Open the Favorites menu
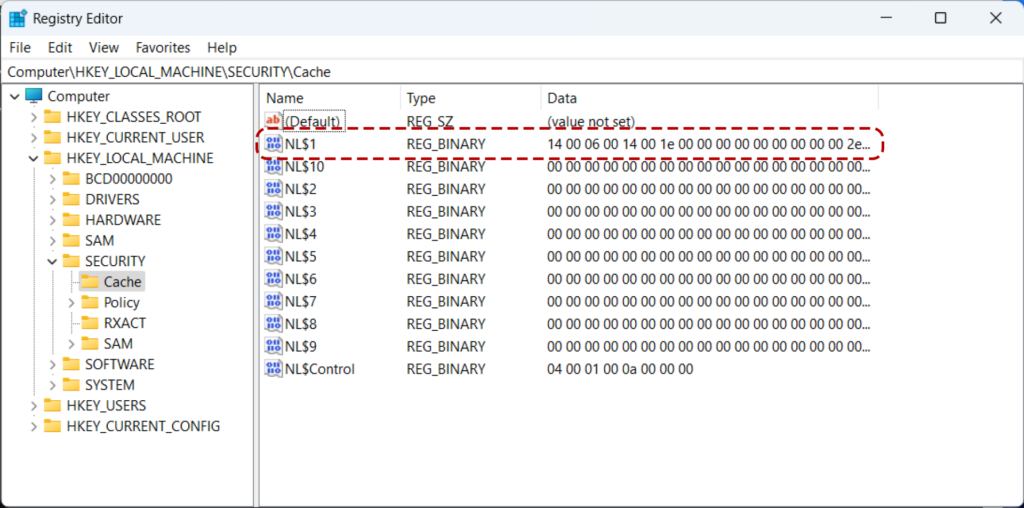The width and height of the screenshot is (1024, 508). click(163, 48)
